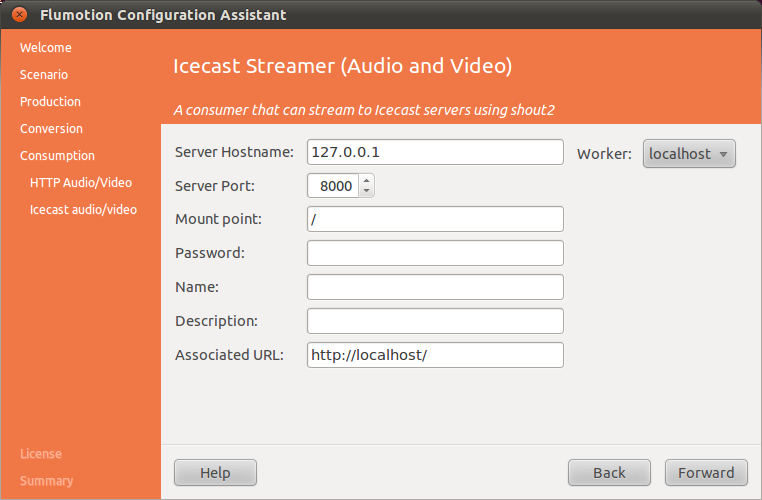Open the Consumption step

(57, 155)
